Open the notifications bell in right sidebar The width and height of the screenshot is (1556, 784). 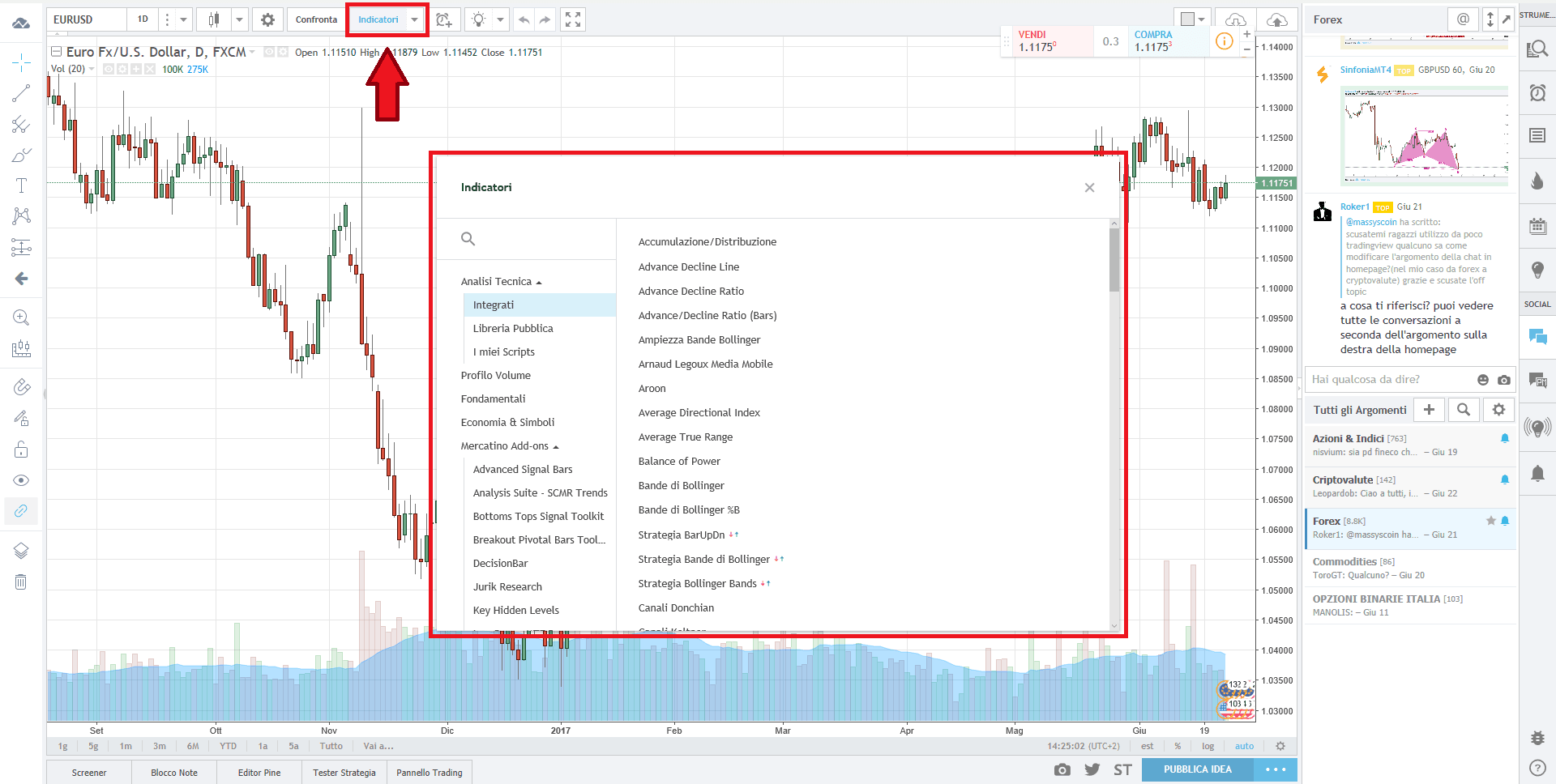point(1537,473)
